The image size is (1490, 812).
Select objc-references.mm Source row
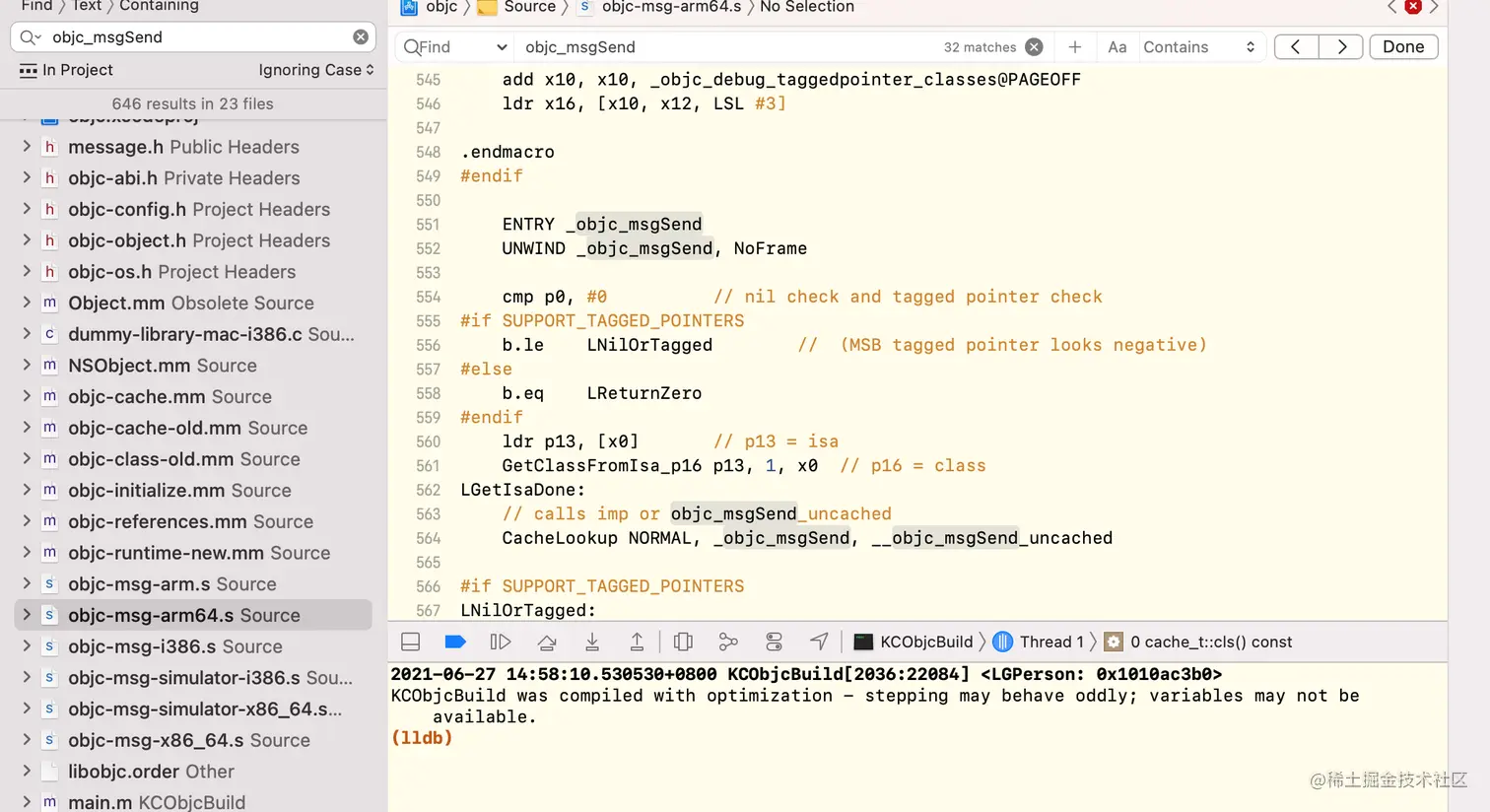[x=193, y=521]
